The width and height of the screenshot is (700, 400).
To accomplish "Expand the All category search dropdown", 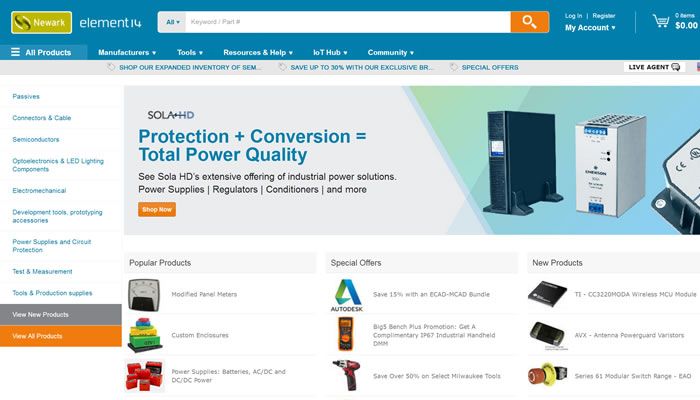I will (x=172, y=22).
